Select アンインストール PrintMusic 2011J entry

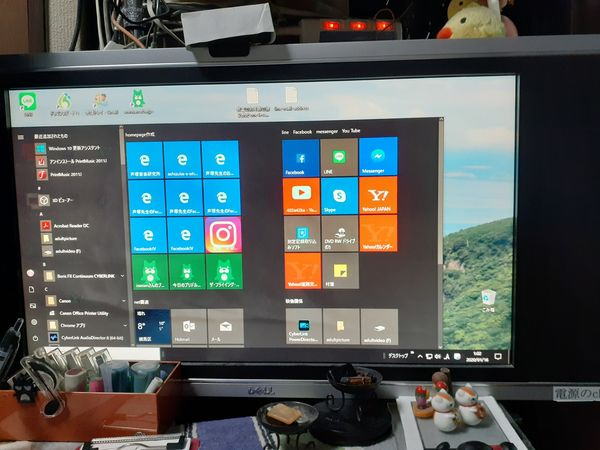pos(72,161)
